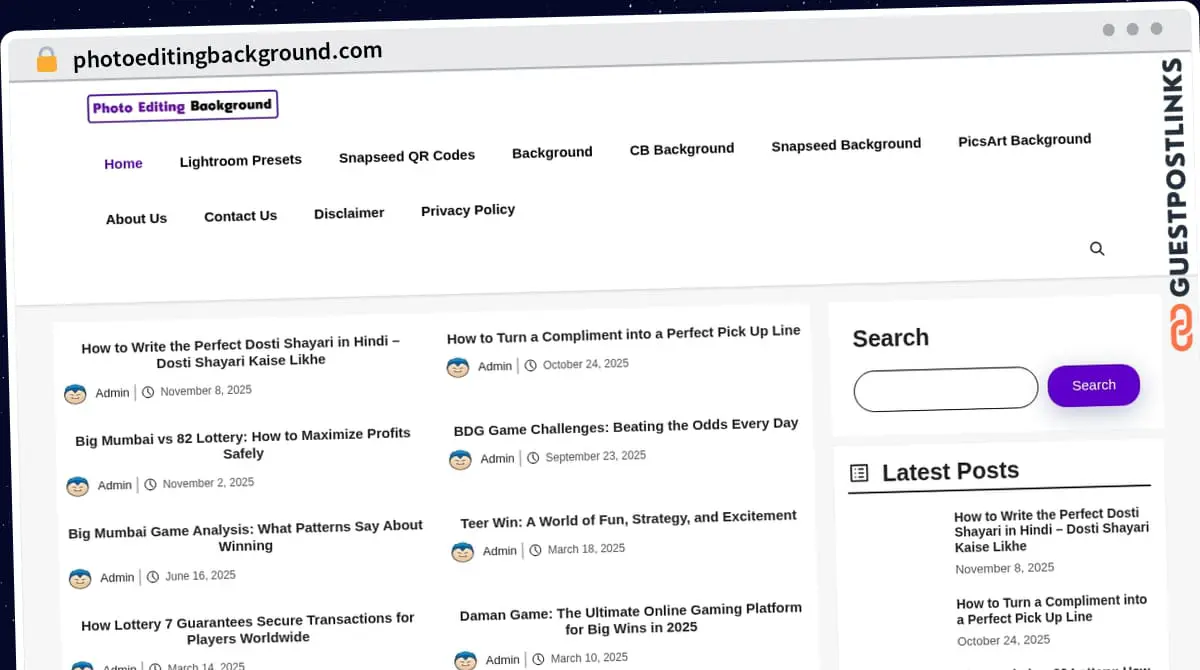
Task: Click the Latest Posts list icon
Action: click(859, 473)
